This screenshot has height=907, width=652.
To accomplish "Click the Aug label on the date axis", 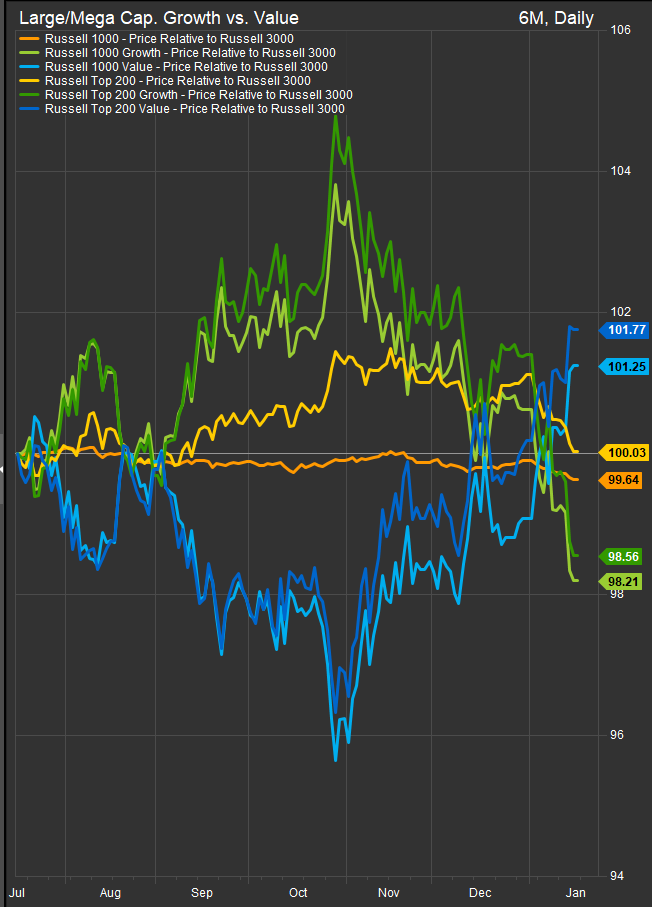I will (x=111, y=890).
